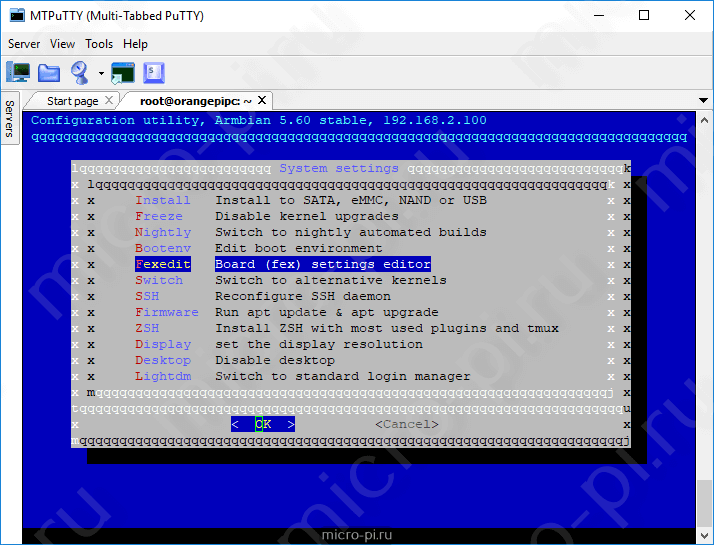Expand the Servers side panel

10,119
